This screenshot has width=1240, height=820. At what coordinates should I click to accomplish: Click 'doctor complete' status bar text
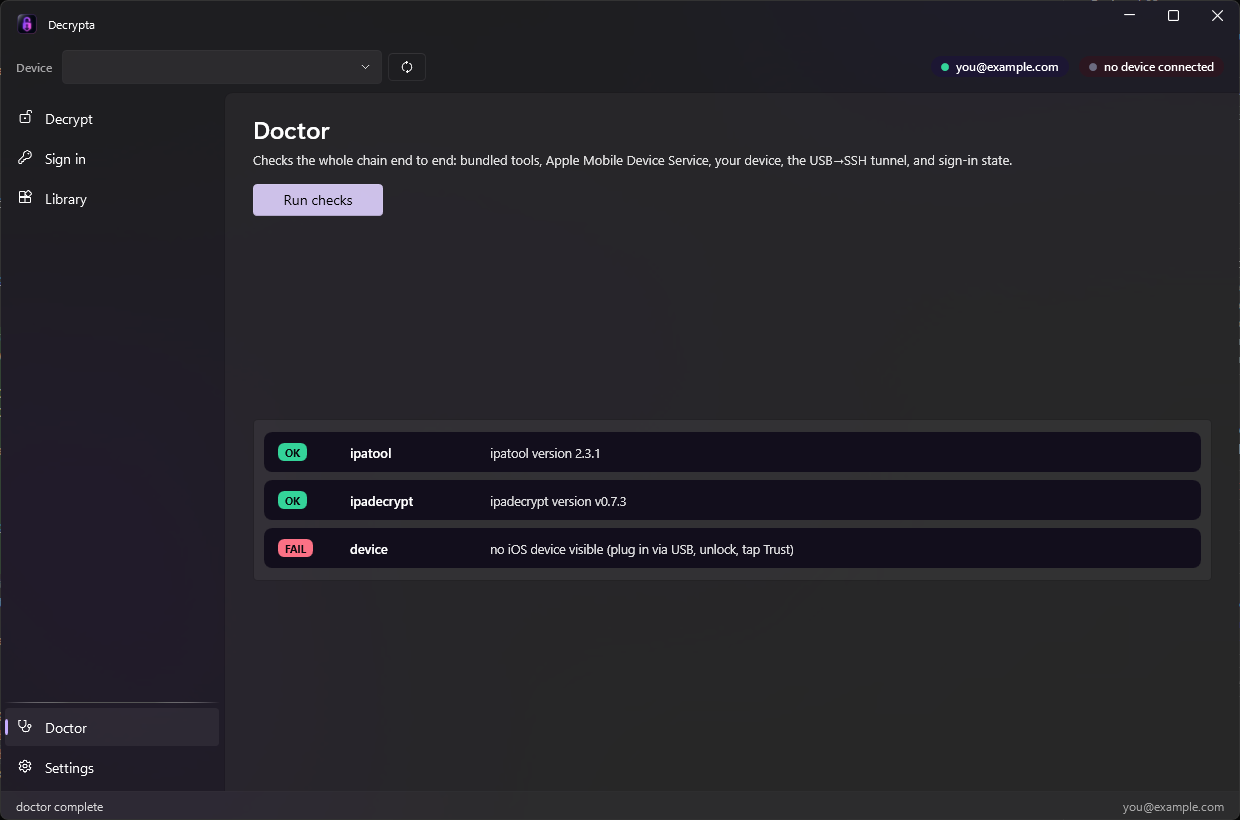pyautogui.click(x=59, y=807)
